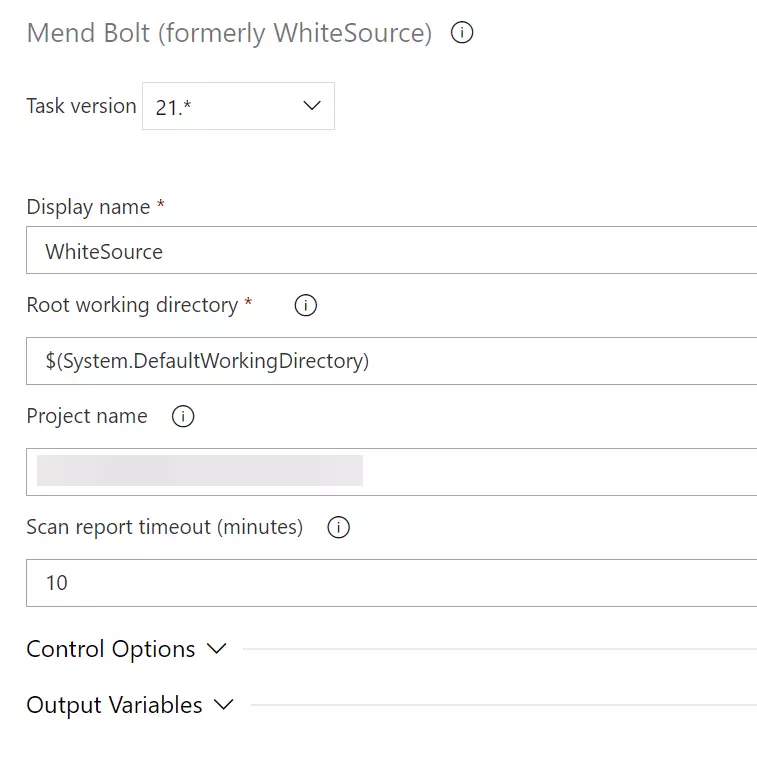Show info for Root working directory
This screenshot has height=757, width=757.
[x=306, y=305]
